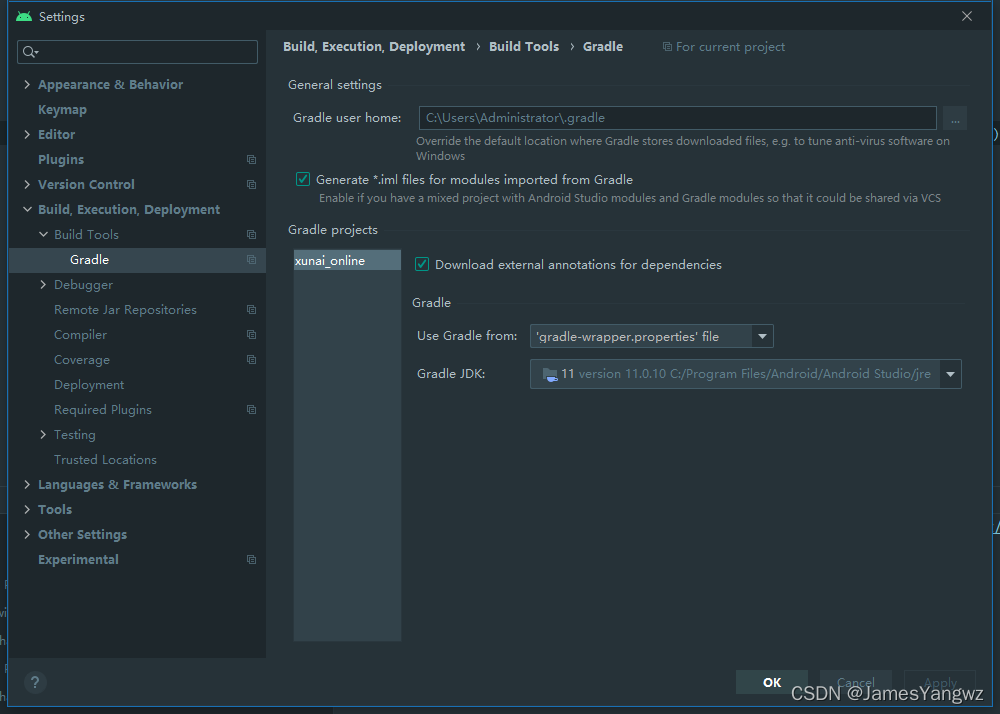Click browse button for Gradle user home
Screen dimensions: 1000x714
pyautogui.click(x=955, y=119)
